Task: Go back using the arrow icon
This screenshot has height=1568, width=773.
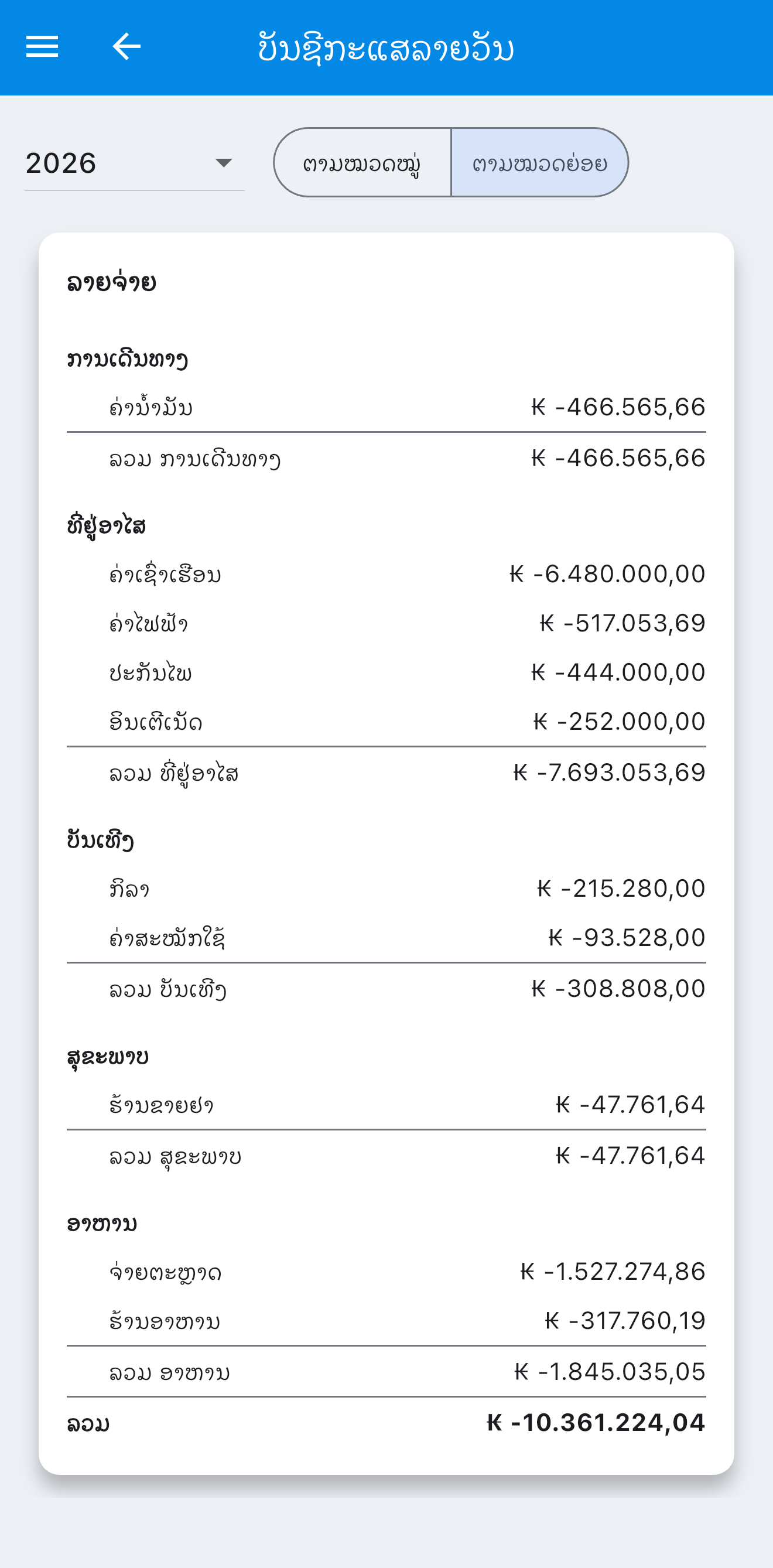Action: click(126, 47)
